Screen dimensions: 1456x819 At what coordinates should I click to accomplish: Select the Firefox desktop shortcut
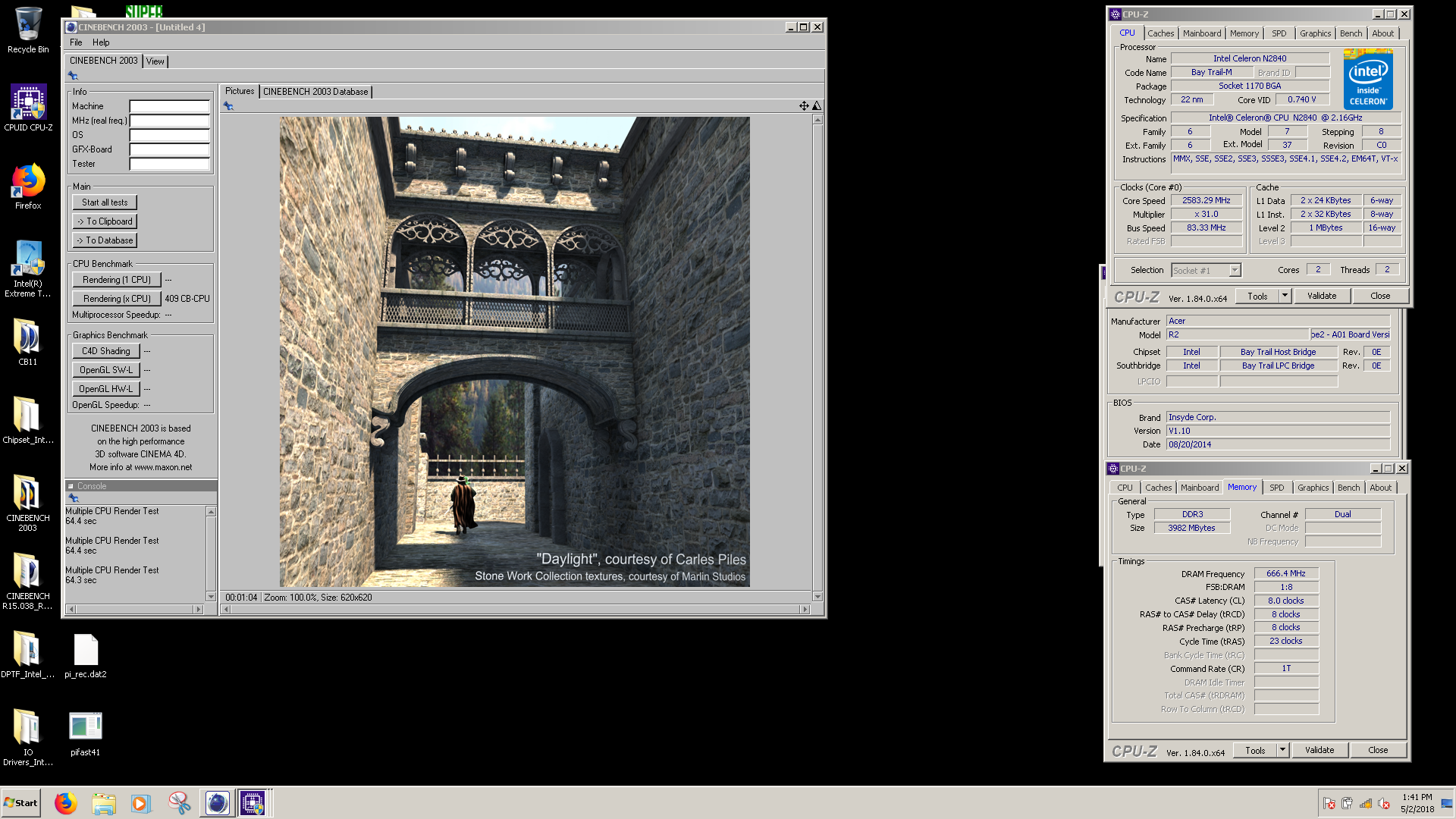click(x=28, y=187)
